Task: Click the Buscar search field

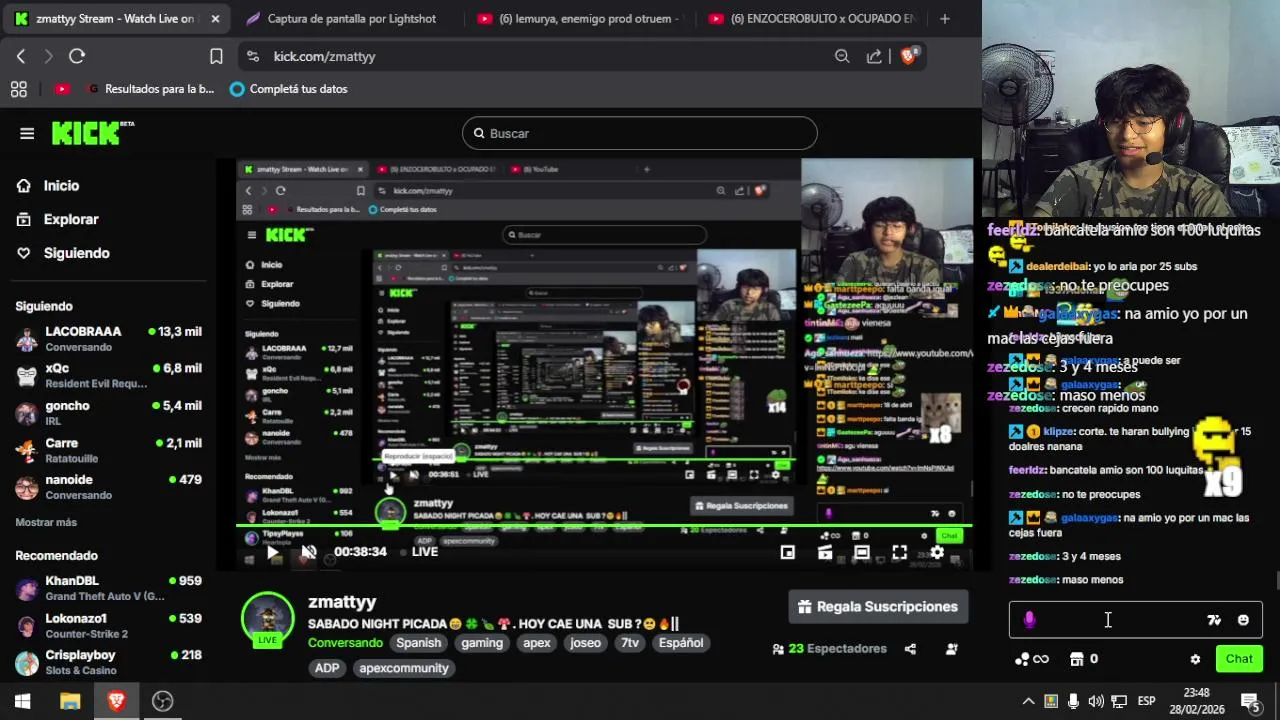Action: [640, 133]
